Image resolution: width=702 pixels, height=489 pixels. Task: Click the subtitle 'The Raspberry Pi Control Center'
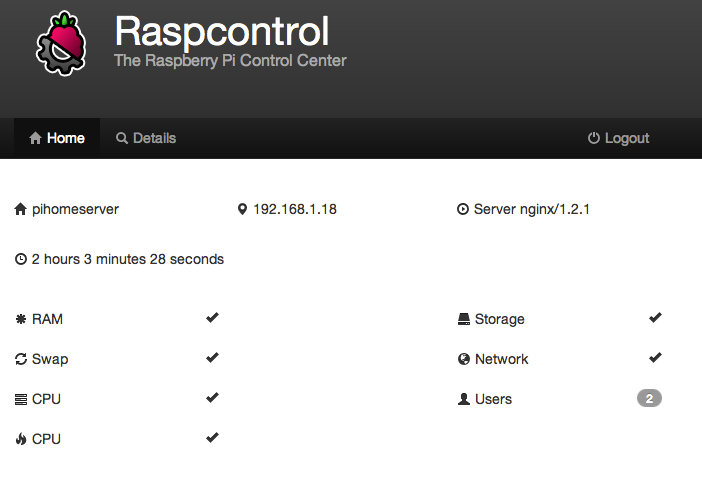pos(230,60)
